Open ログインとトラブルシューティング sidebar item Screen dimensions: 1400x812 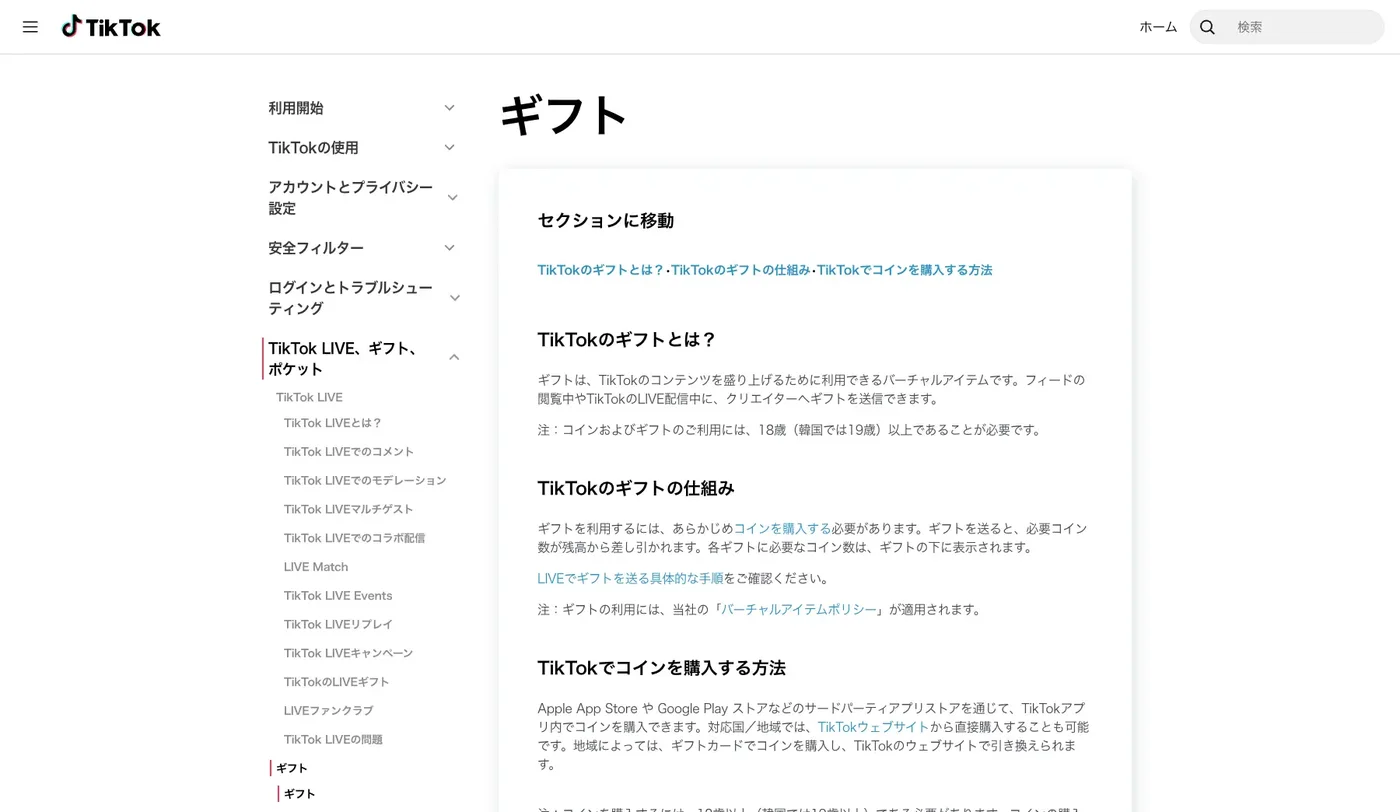pyautogui.click(x=351, y=298)
